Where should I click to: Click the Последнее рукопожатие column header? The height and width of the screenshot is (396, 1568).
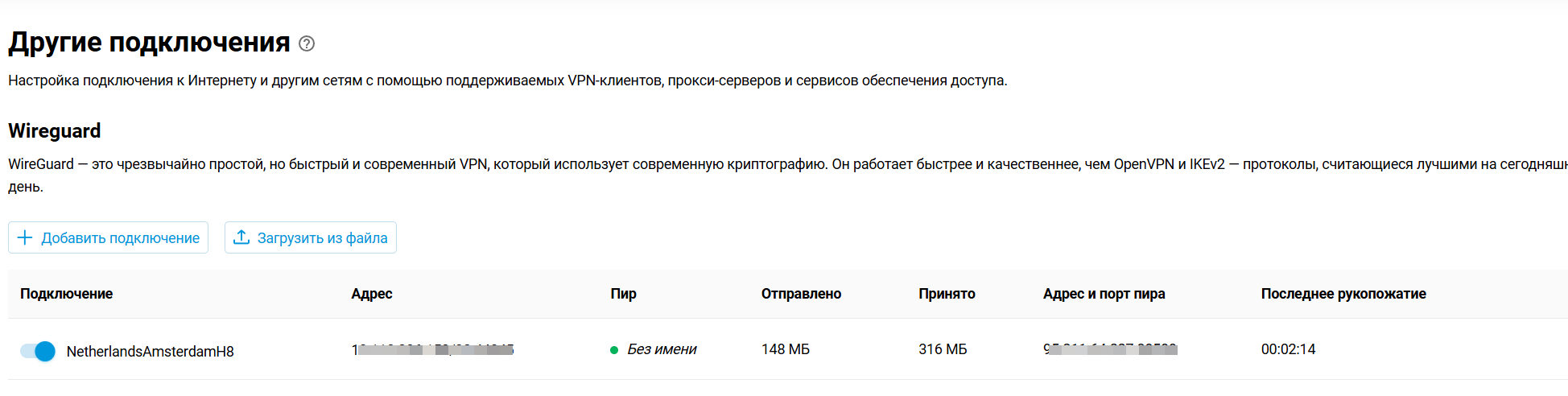pyautogui.click(x=1343, y=294)
